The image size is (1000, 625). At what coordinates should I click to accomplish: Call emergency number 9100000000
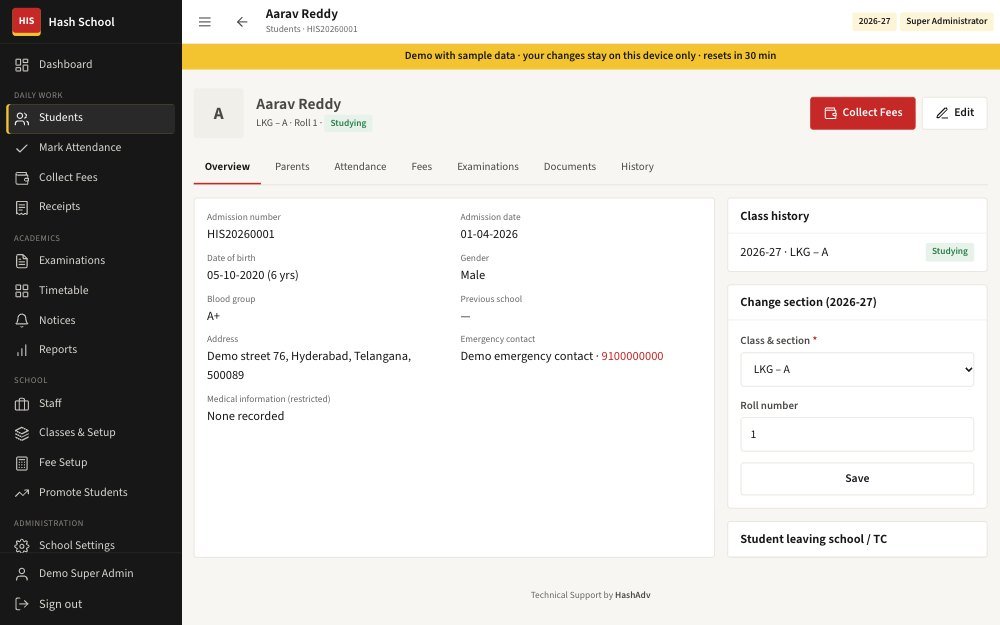632,356
